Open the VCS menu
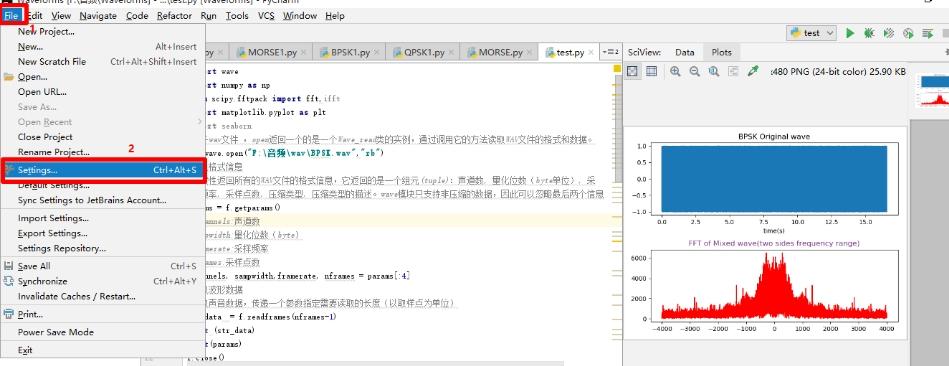The width and height of the screenshot is (949, 366). 266,16
